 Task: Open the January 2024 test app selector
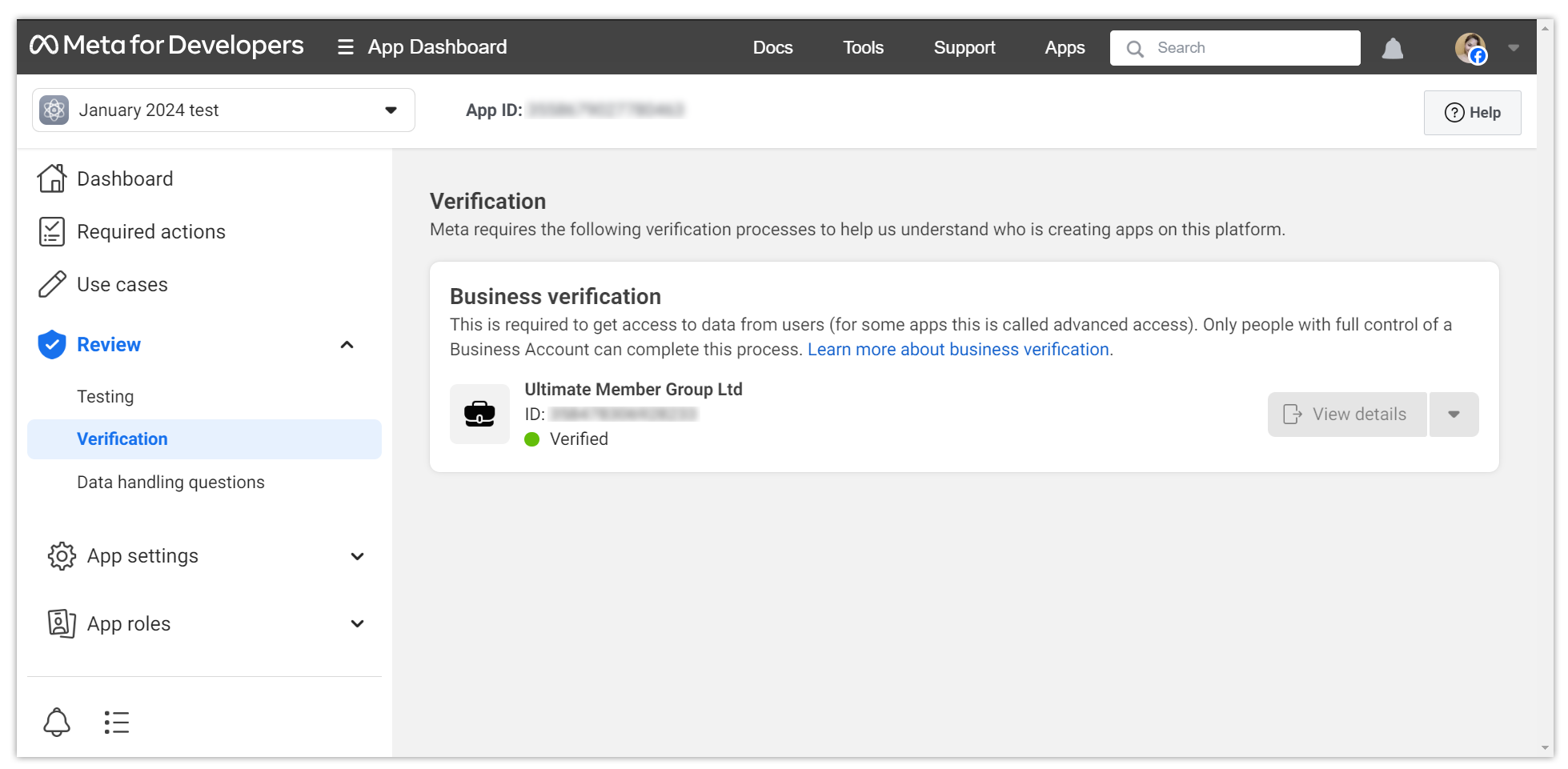(223, 110)
